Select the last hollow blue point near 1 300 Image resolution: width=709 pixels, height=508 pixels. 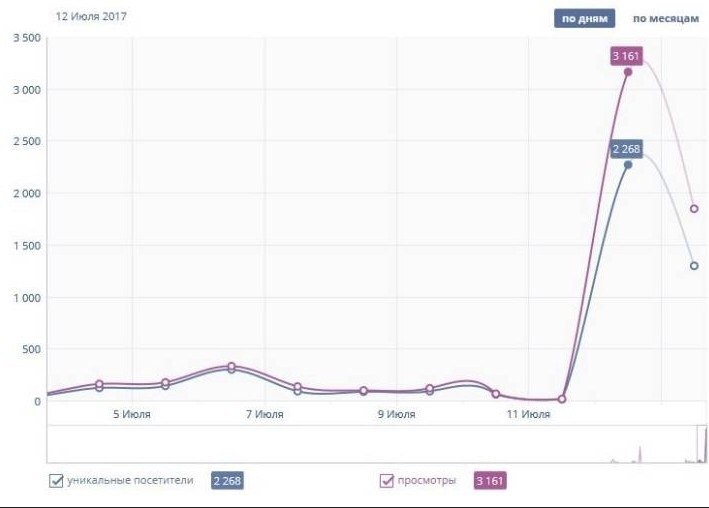(694, 266)
